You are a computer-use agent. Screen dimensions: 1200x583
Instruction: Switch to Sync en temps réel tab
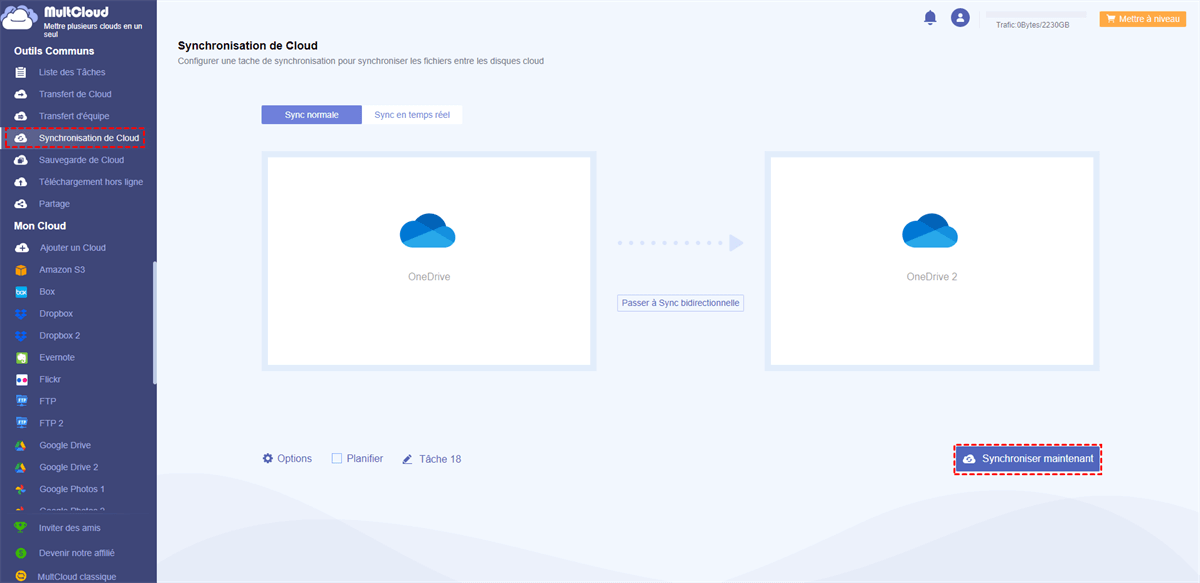[412, 115]
